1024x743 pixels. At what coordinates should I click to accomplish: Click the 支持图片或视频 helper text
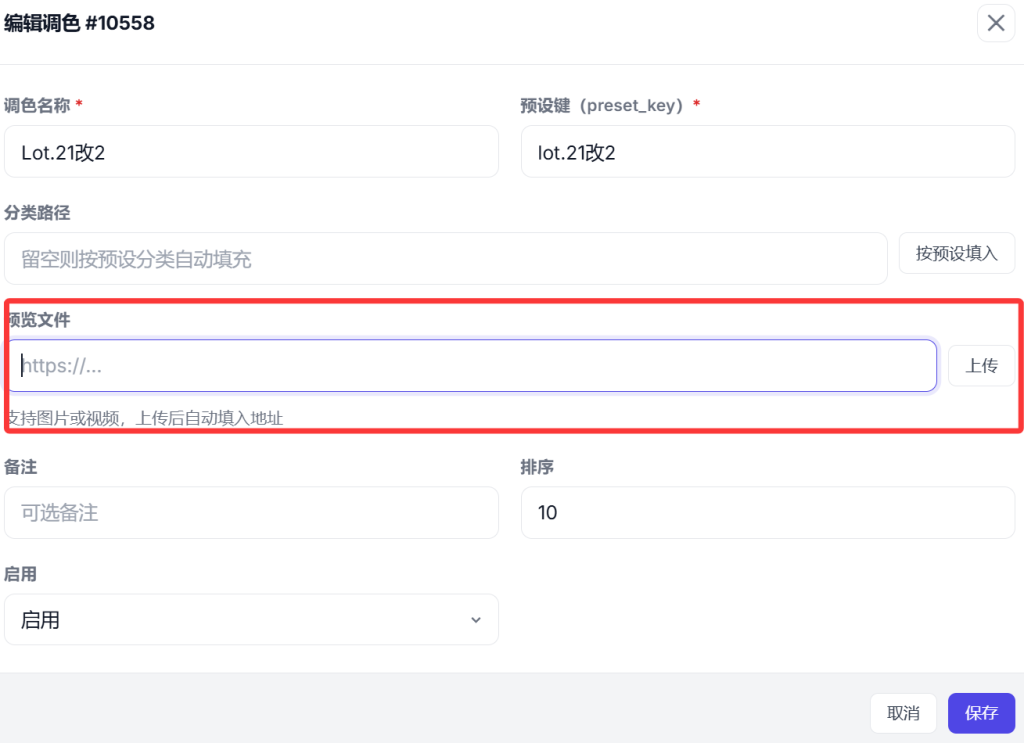point(145,418)
